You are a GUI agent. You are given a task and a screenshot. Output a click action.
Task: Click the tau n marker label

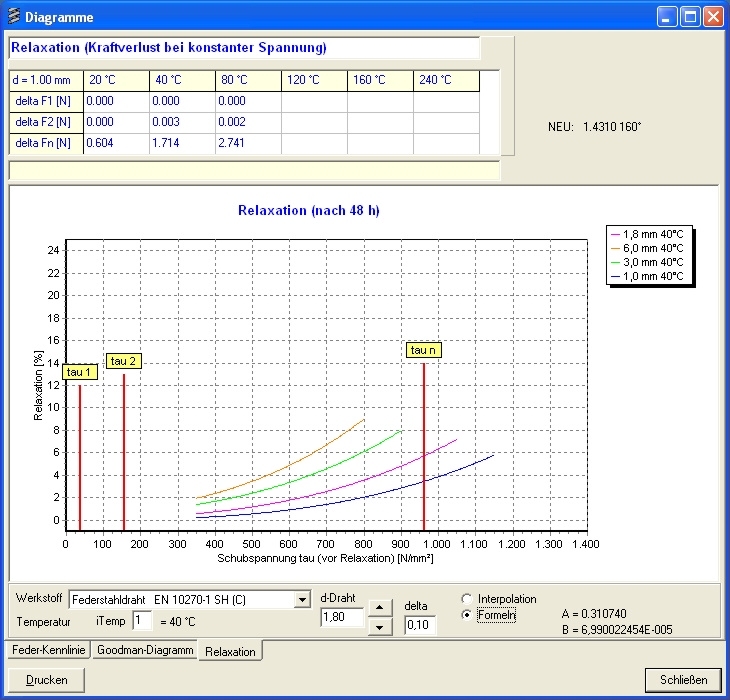(x=423, y=350)
